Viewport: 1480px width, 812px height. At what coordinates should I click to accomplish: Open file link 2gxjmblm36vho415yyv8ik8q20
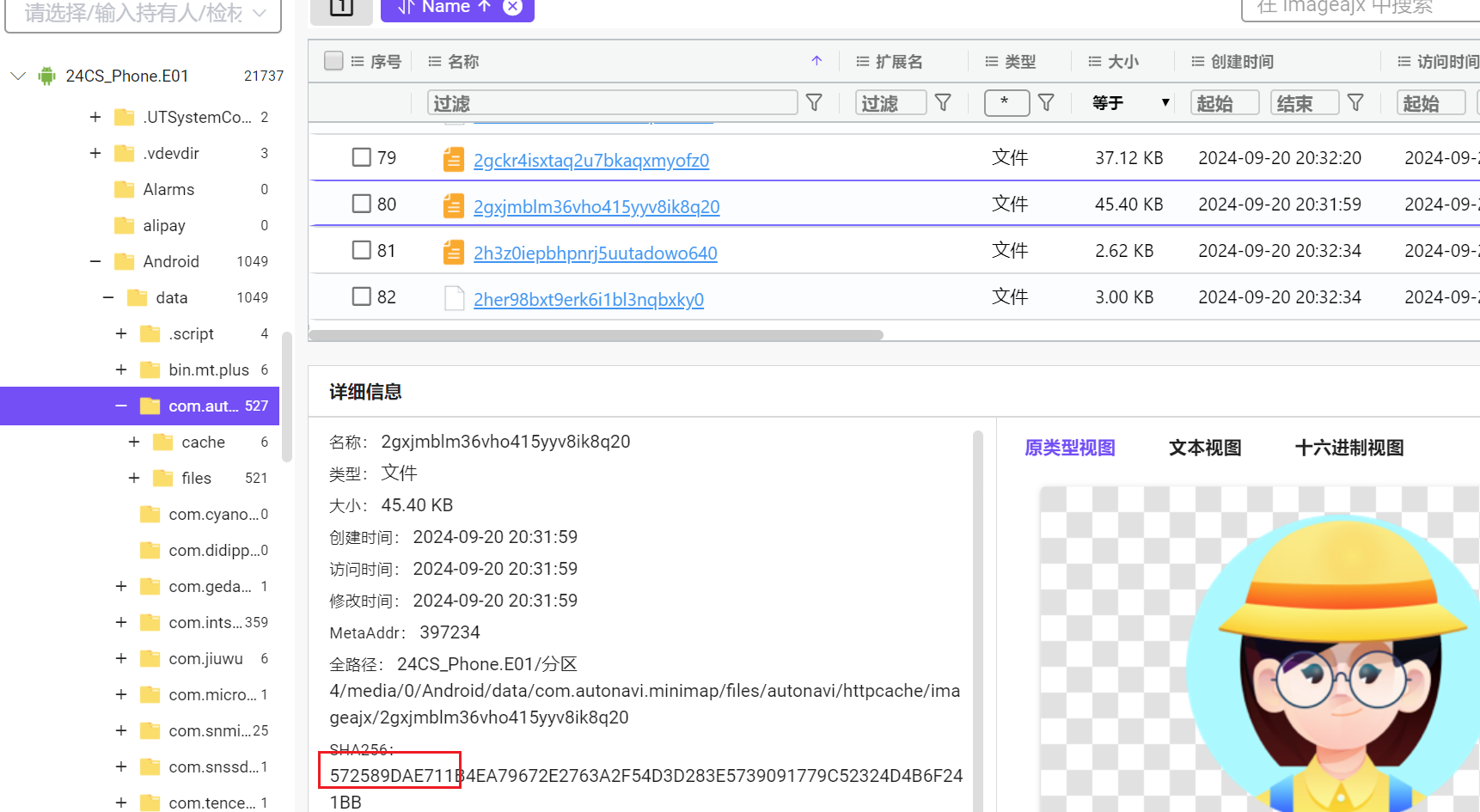[596, 207]
